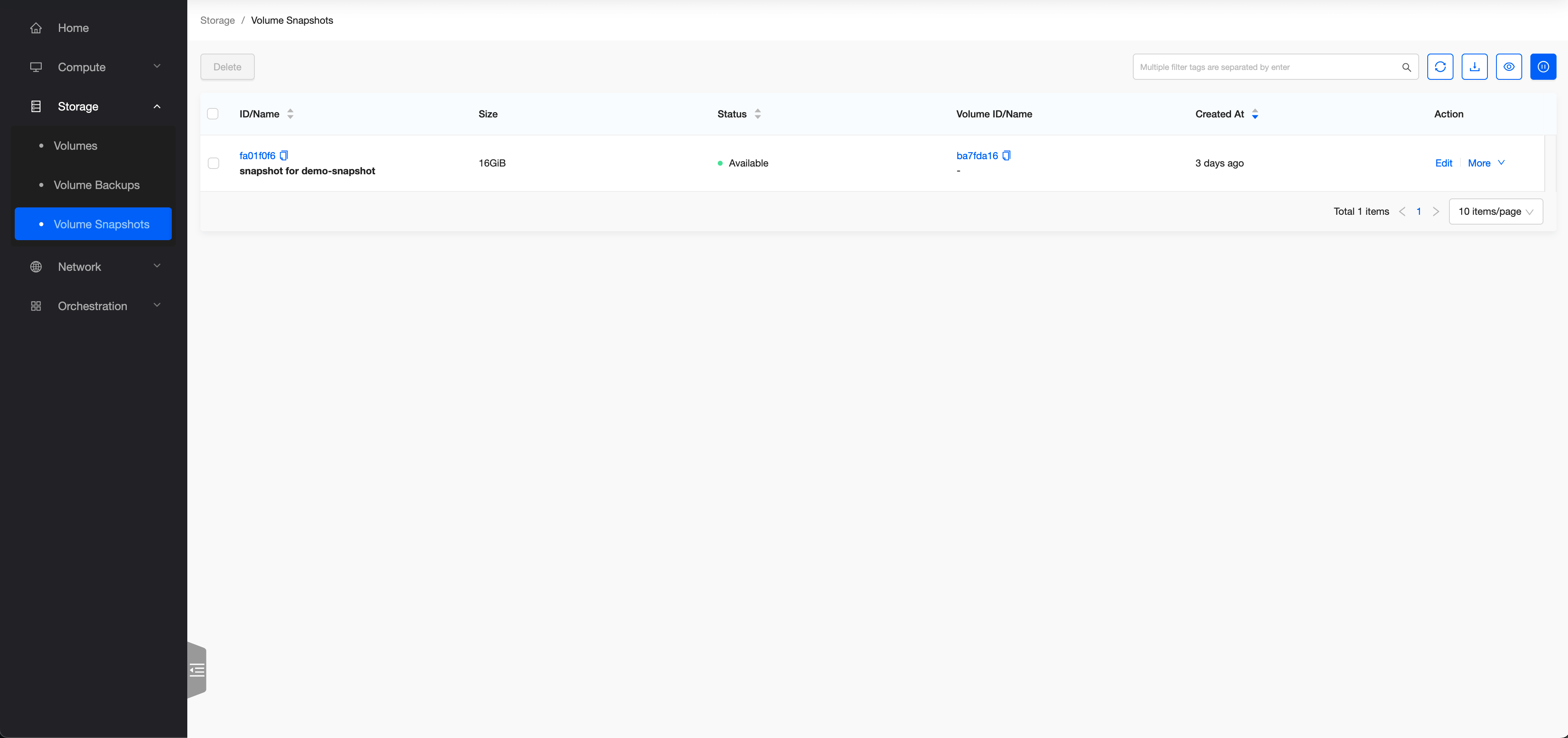The width and height of the screenshot is (1568, 738).
Task: Click the eye icon to customize columns
Action: pyautogui.click(x=1508, y=67)
